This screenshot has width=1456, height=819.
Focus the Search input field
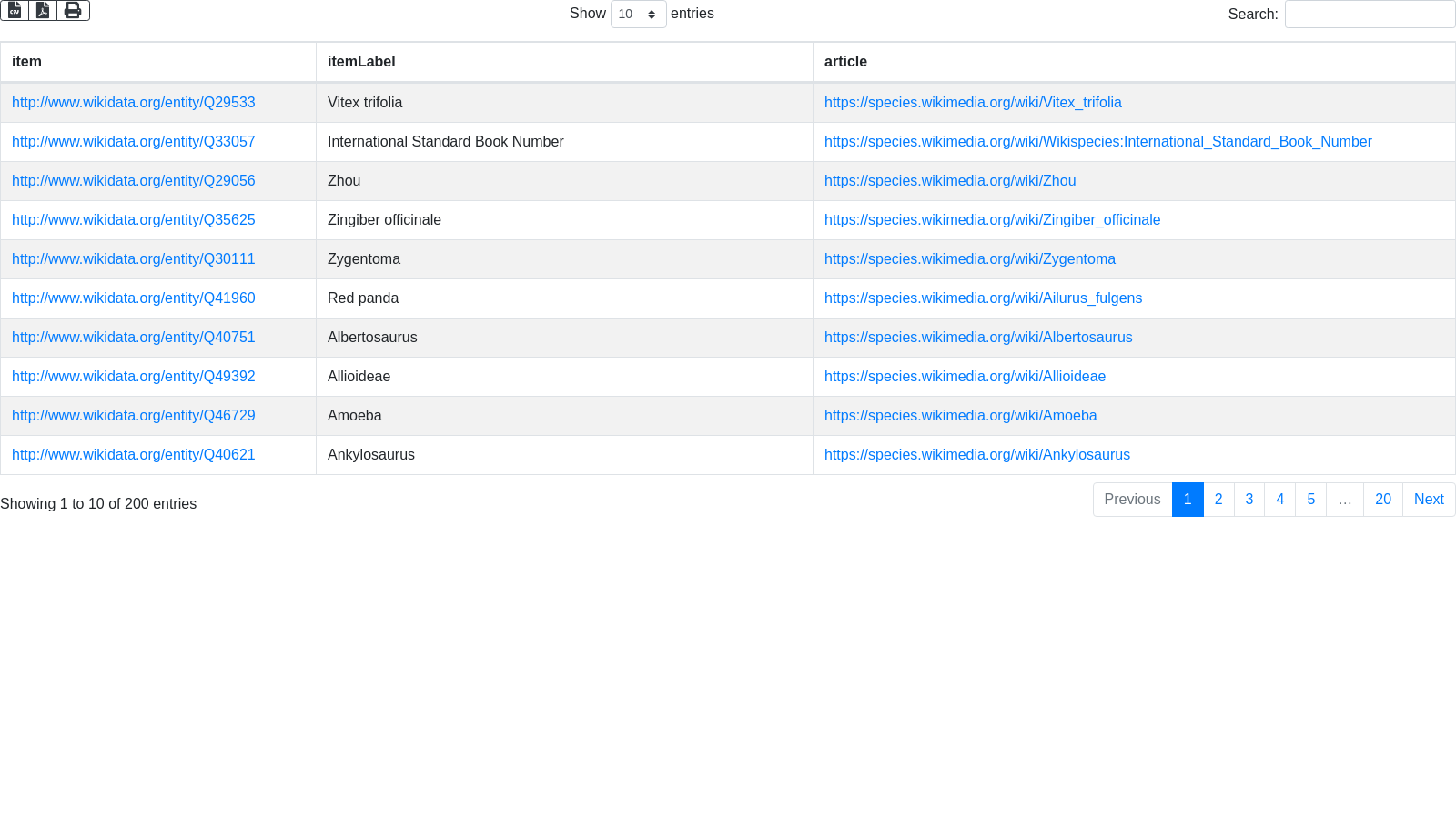[x=1370, y=15]
